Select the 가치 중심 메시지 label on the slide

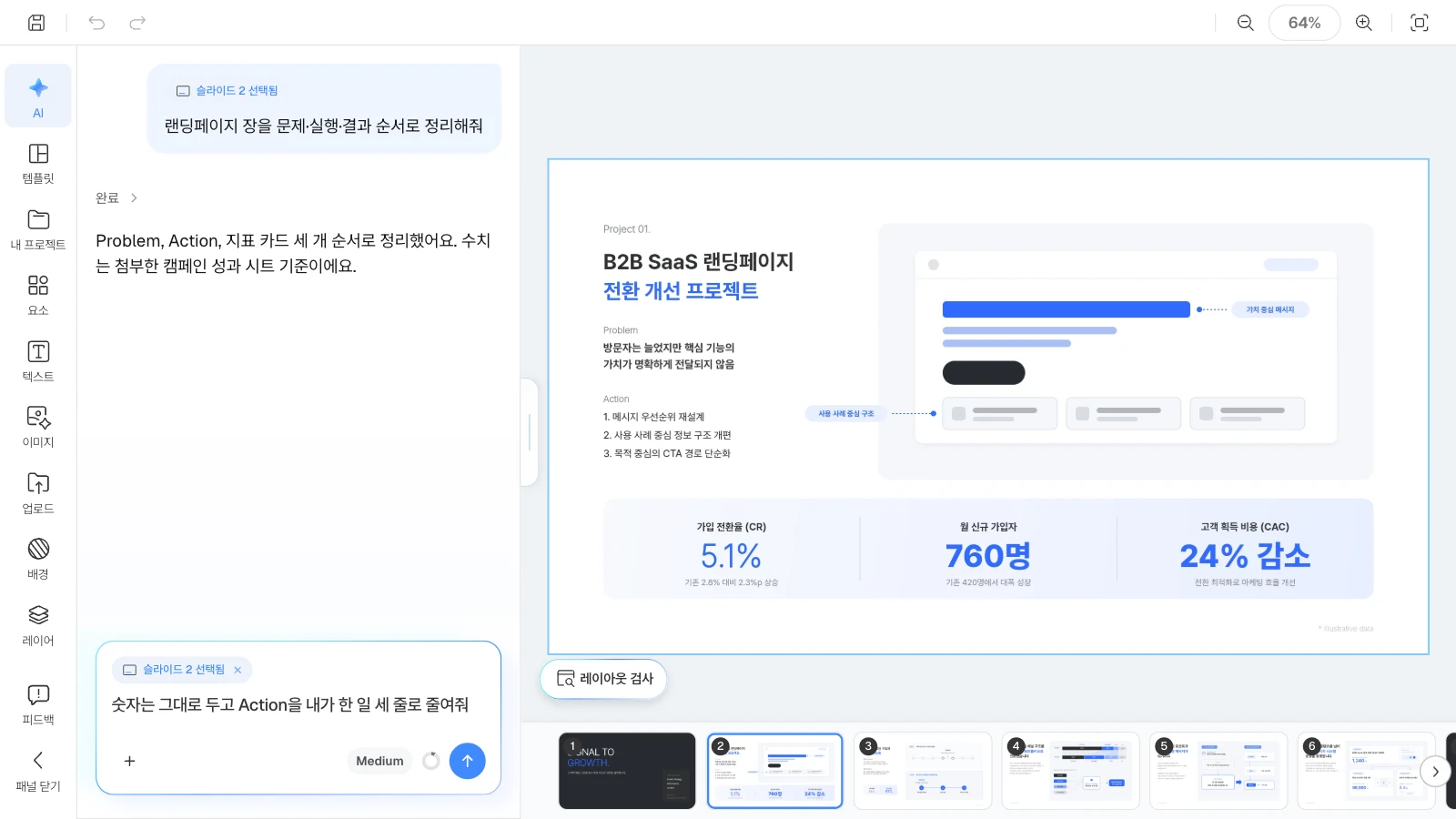1270,309
